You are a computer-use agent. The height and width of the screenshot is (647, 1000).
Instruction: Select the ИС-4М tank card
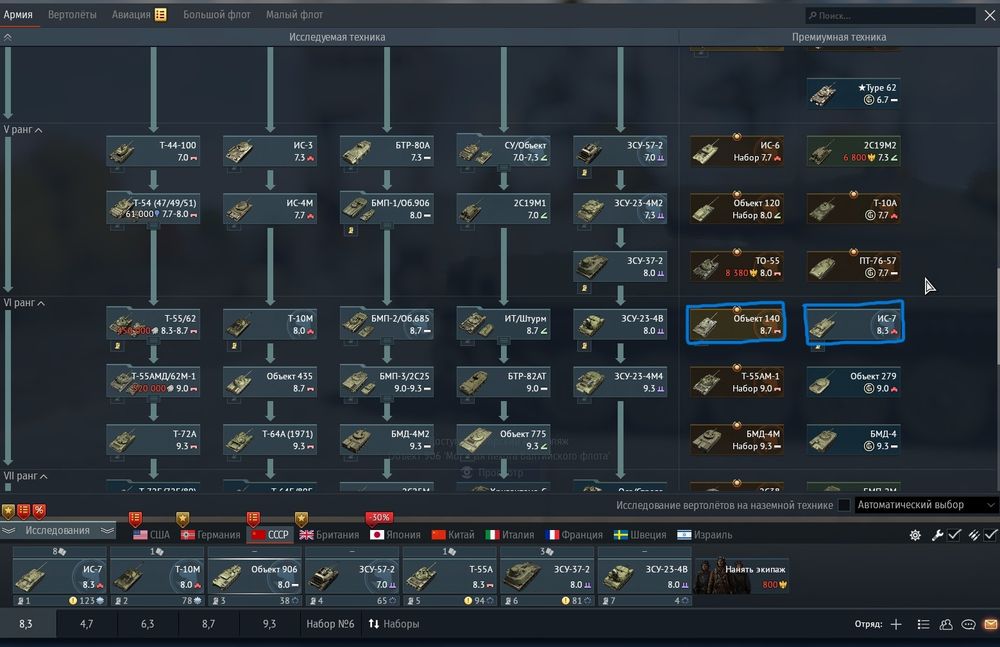pos(270,209)
